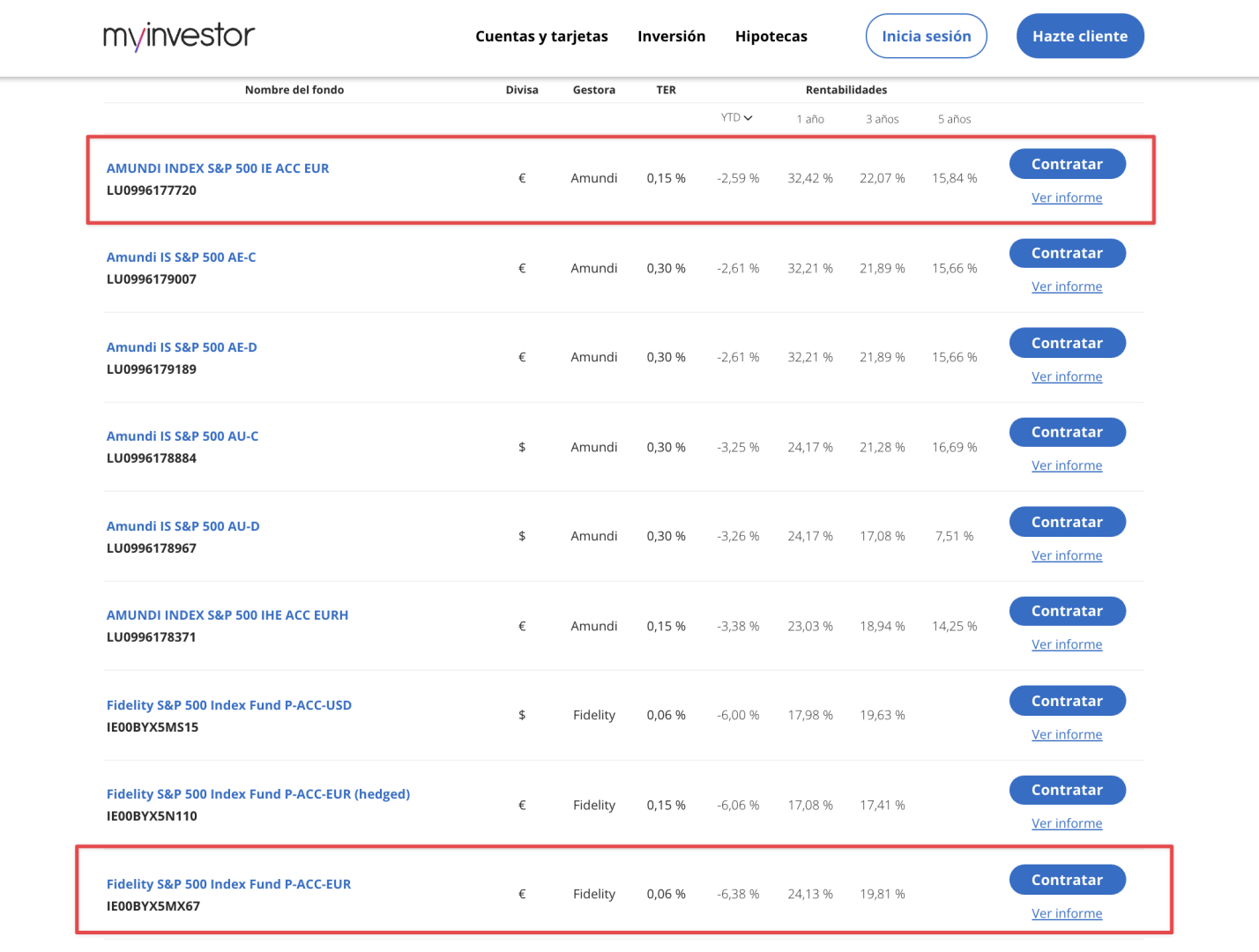The image size is (1259, 952).
Task: Contratar the fund with ISIN LU0996178371
Action: (x=1068, y=611)
